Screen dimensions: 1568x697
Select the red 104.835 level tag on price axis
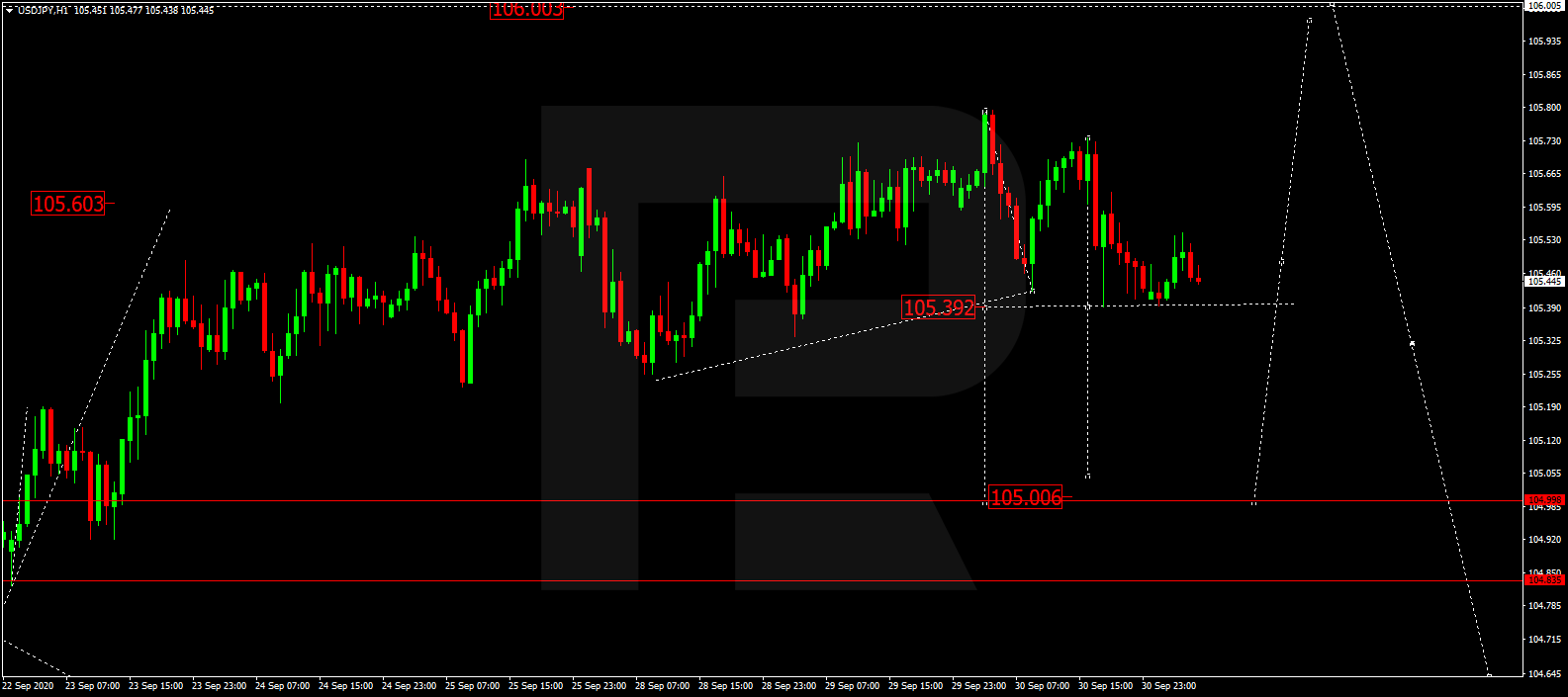(1544, 580)
